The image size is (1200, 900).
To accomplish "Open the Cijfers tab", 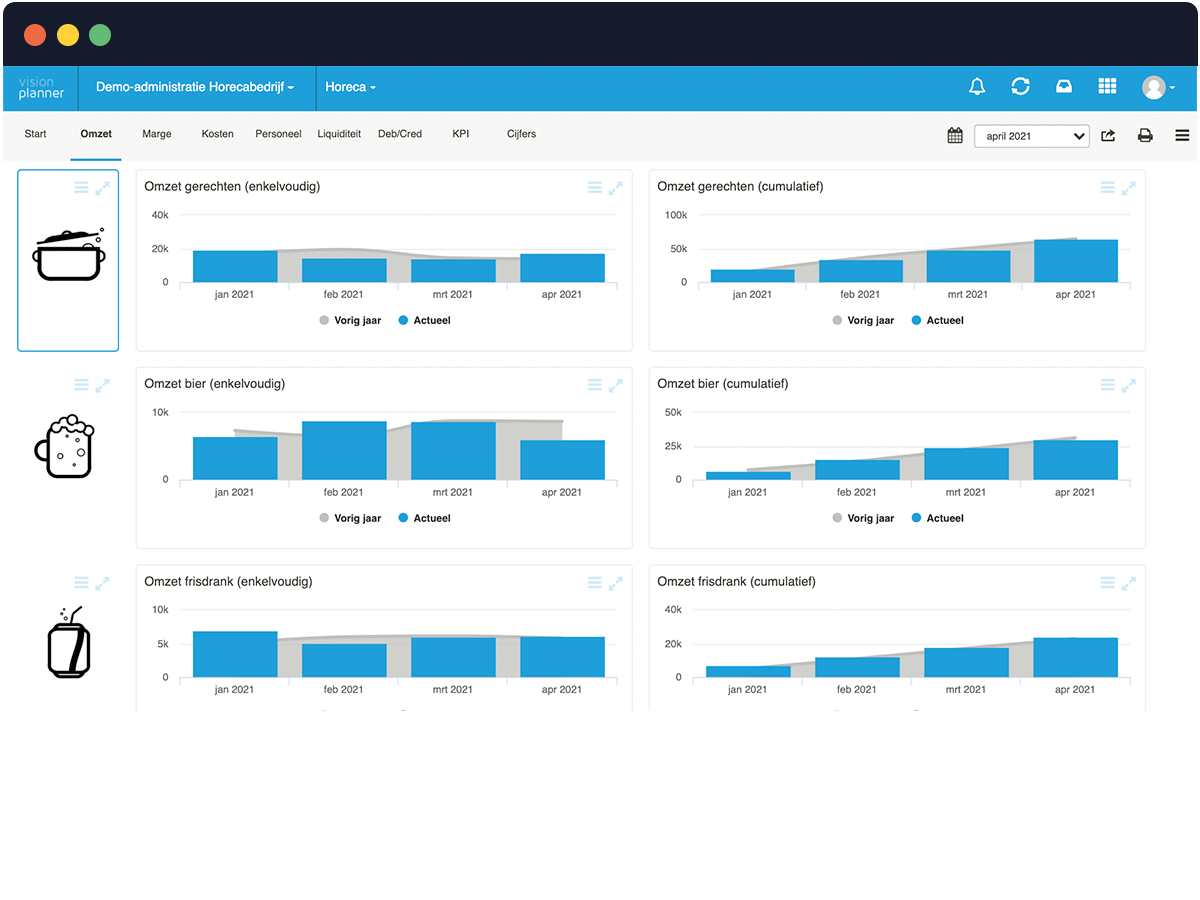I will pyautogui.click(x=521, y=134).
